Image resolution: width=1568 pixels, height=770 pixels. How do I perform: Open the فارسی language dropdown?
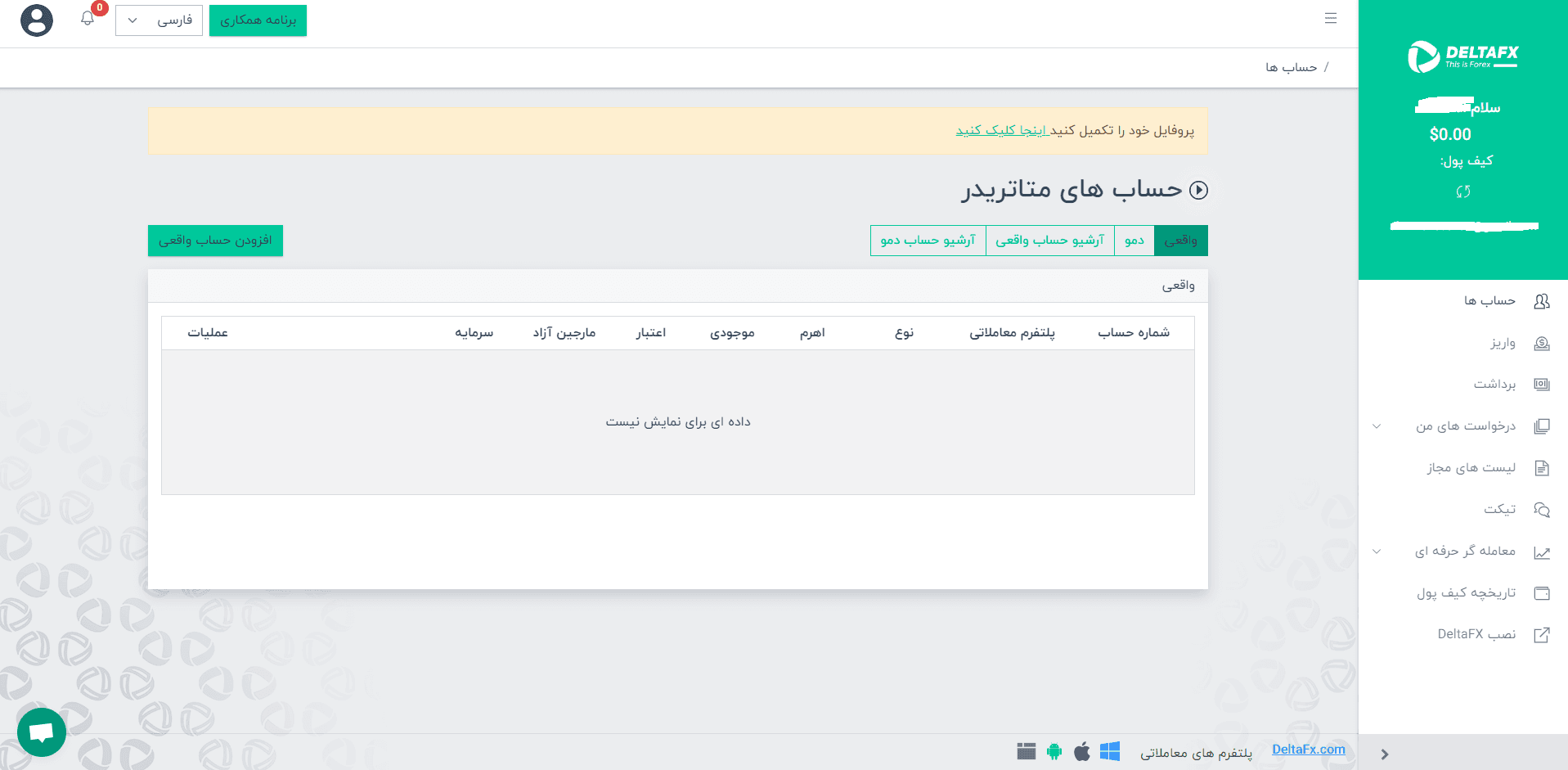[x=159, y=20]
